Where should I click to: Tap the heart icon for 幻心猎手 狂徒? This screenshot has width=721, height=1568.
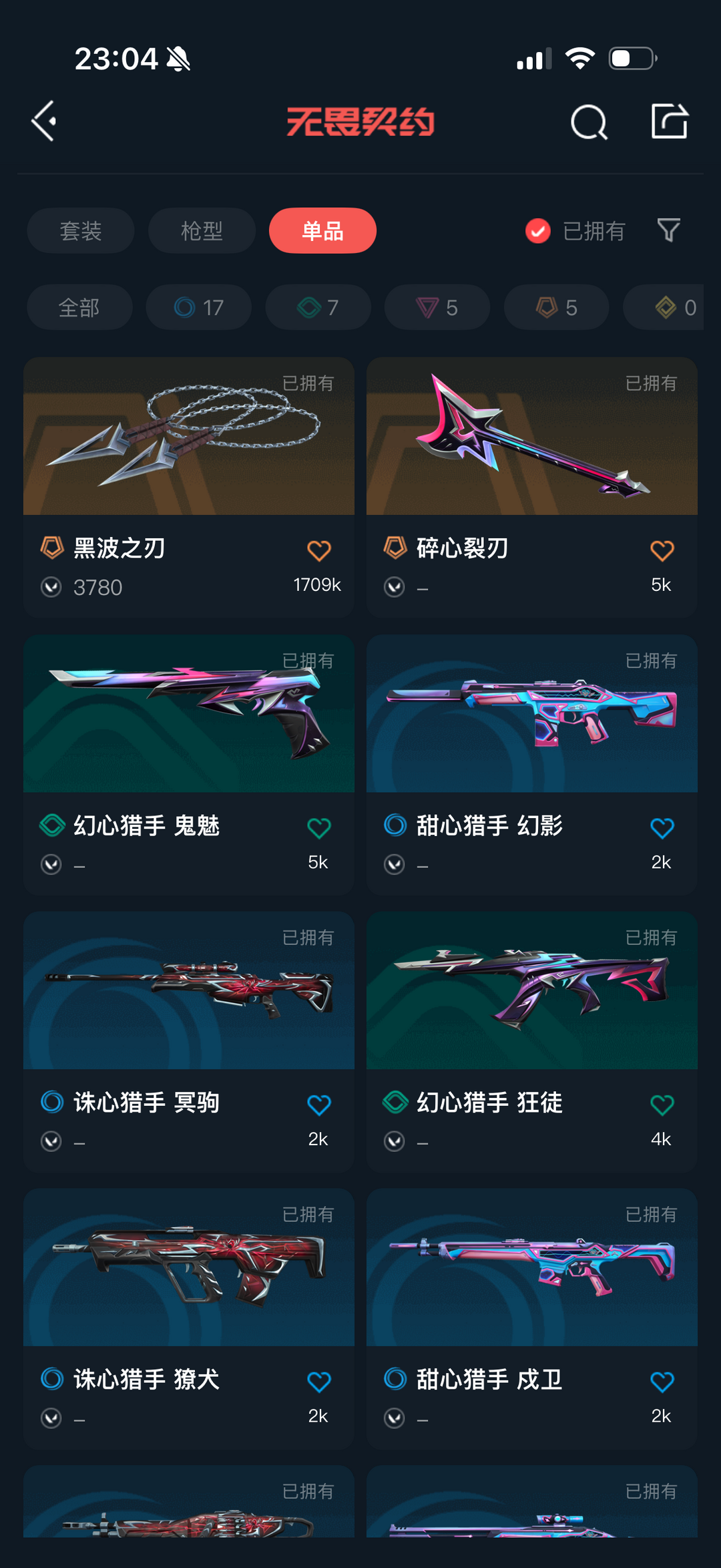tap(662, 1105)
